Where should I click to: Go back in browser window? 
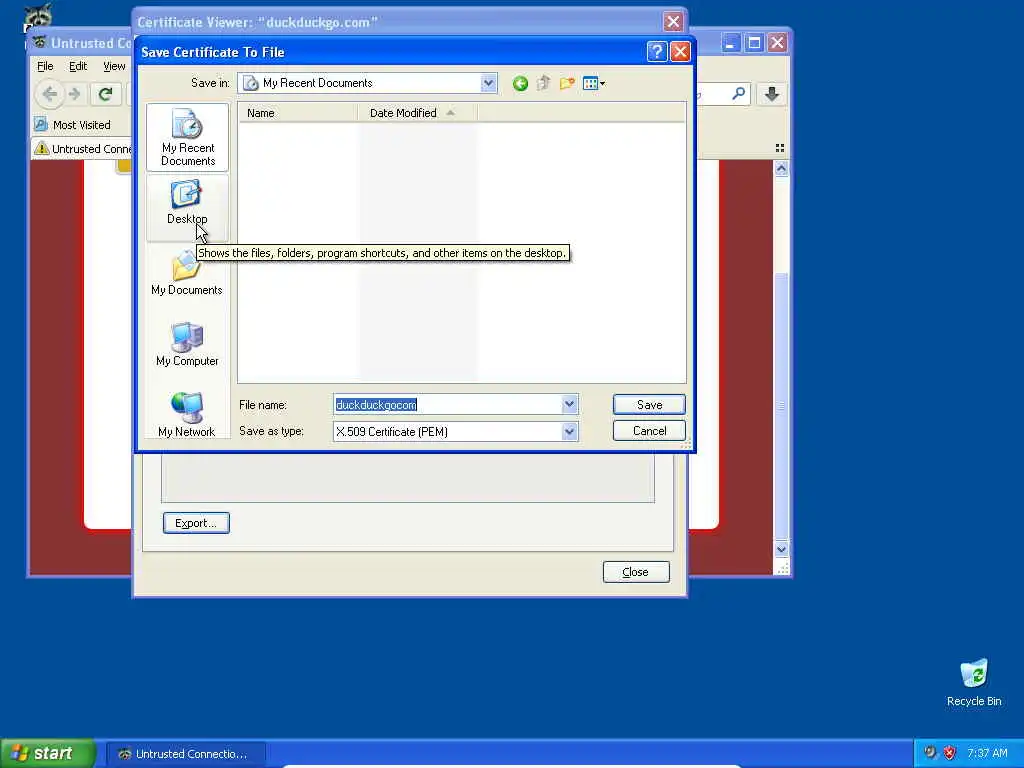pyautogui.click(x=49, y=94)
